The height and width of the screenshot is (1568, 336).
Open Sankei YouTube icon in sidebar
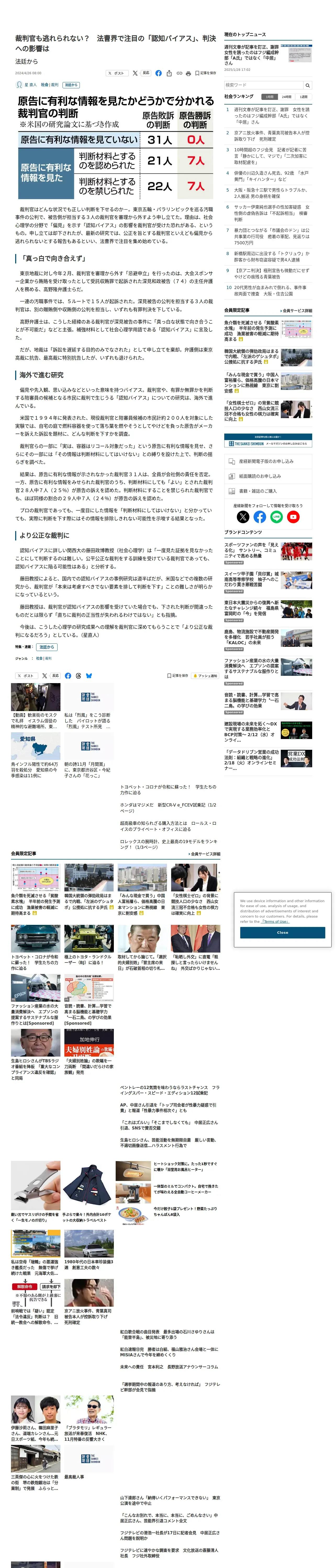pos(293,517)
